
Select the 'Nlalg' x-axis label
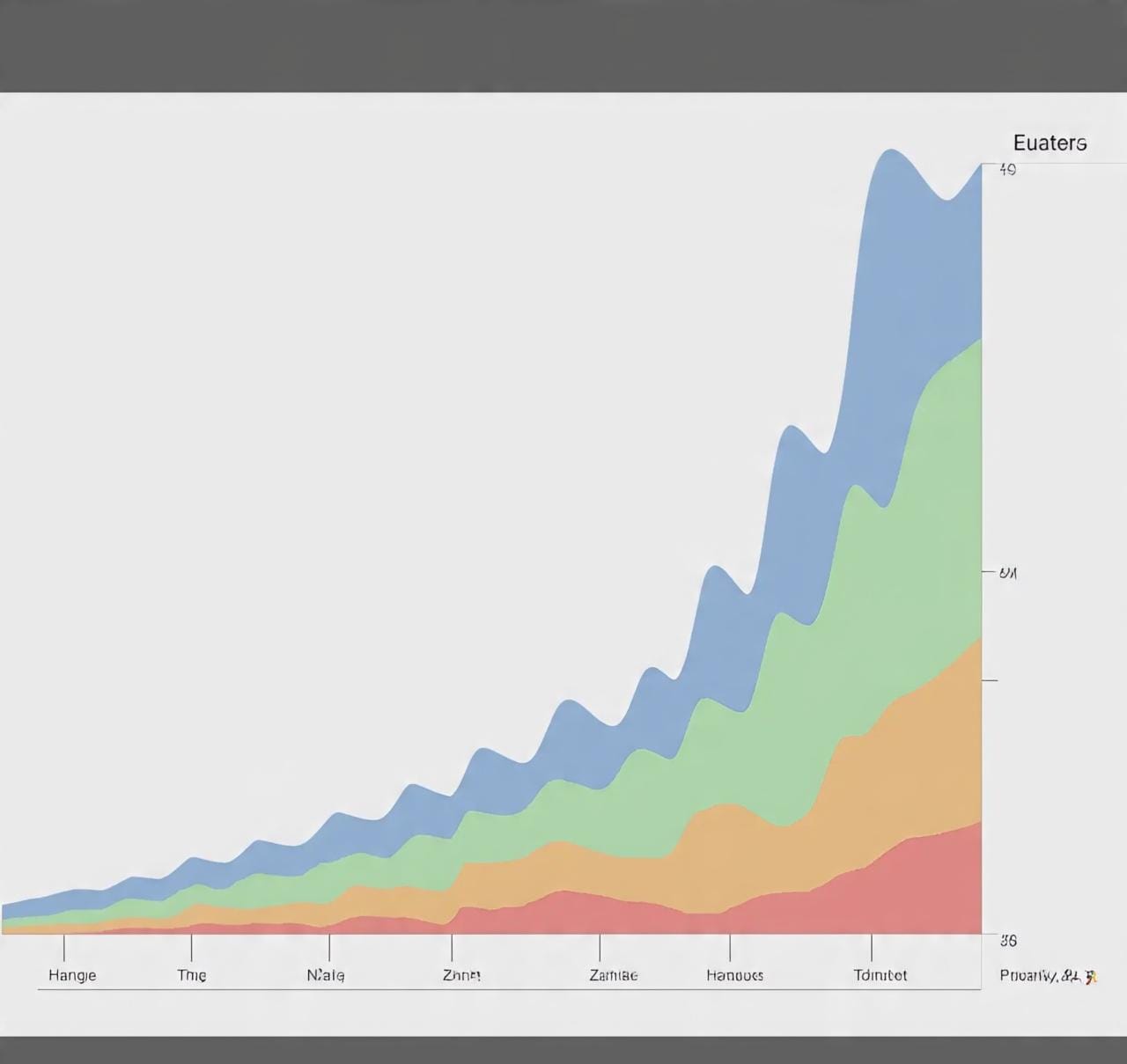326,975
